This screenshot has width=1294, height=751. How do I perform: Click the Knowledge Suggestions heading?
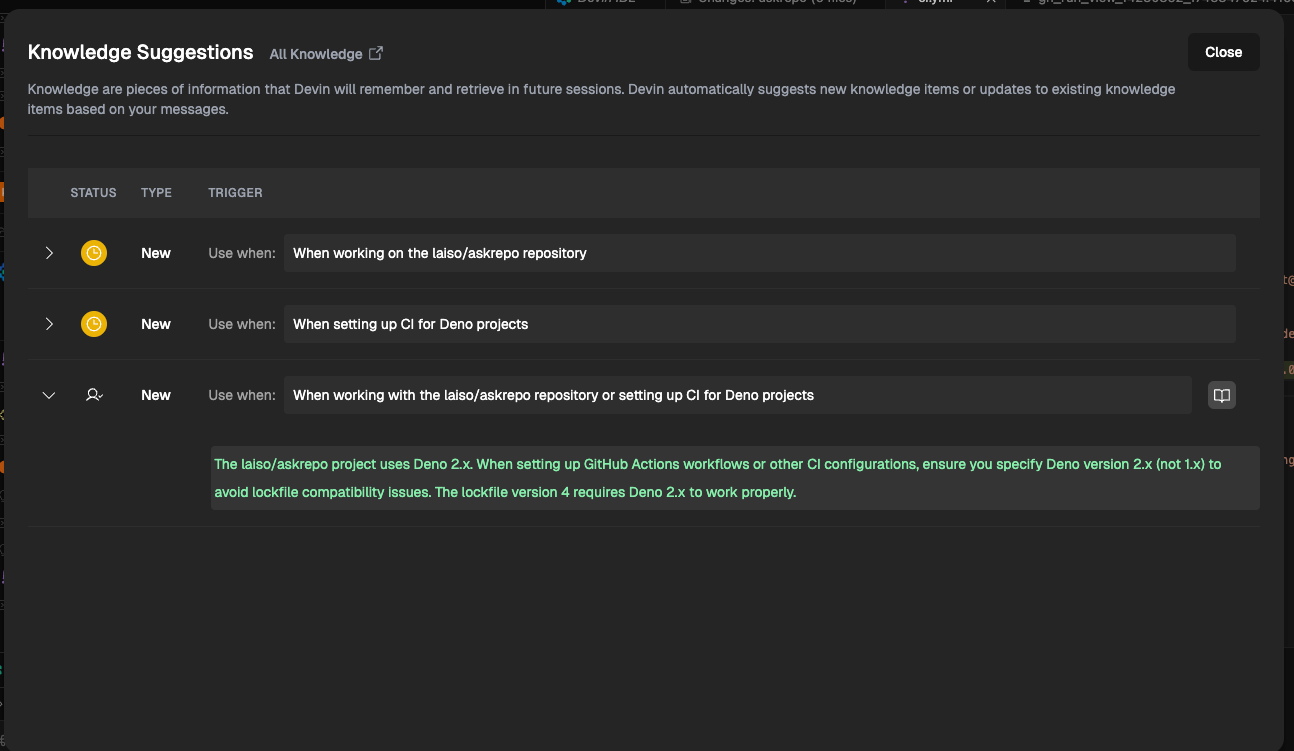[141, 52]
